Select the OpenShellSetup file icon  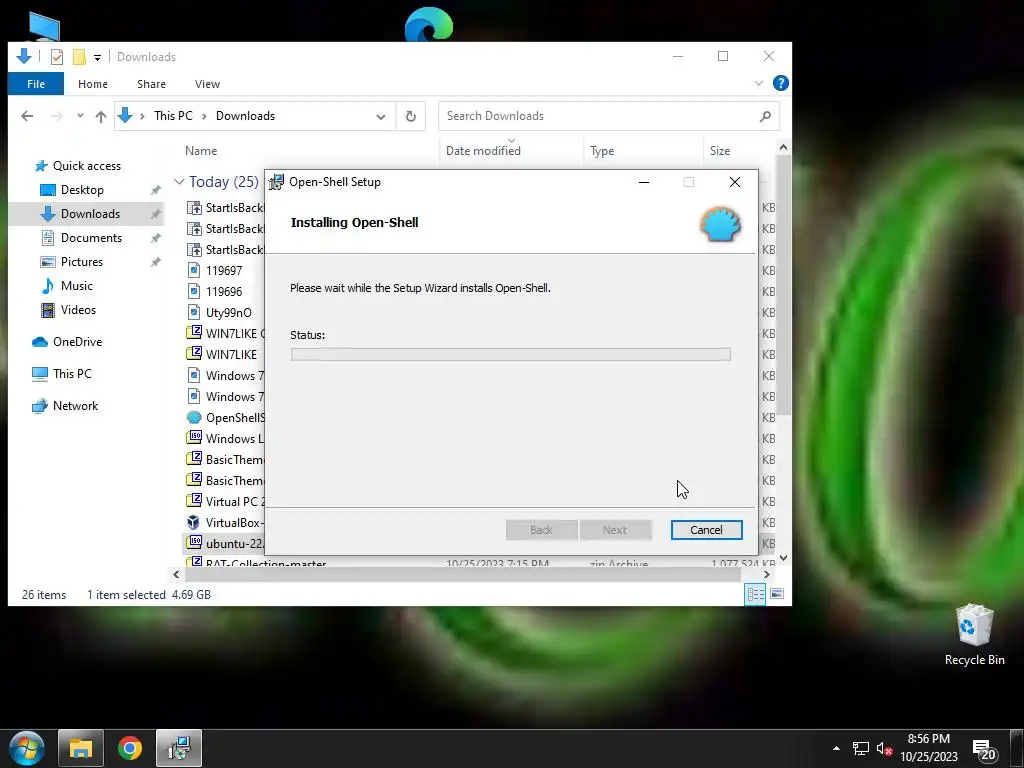pyautogui.click(x=194, y=417)
